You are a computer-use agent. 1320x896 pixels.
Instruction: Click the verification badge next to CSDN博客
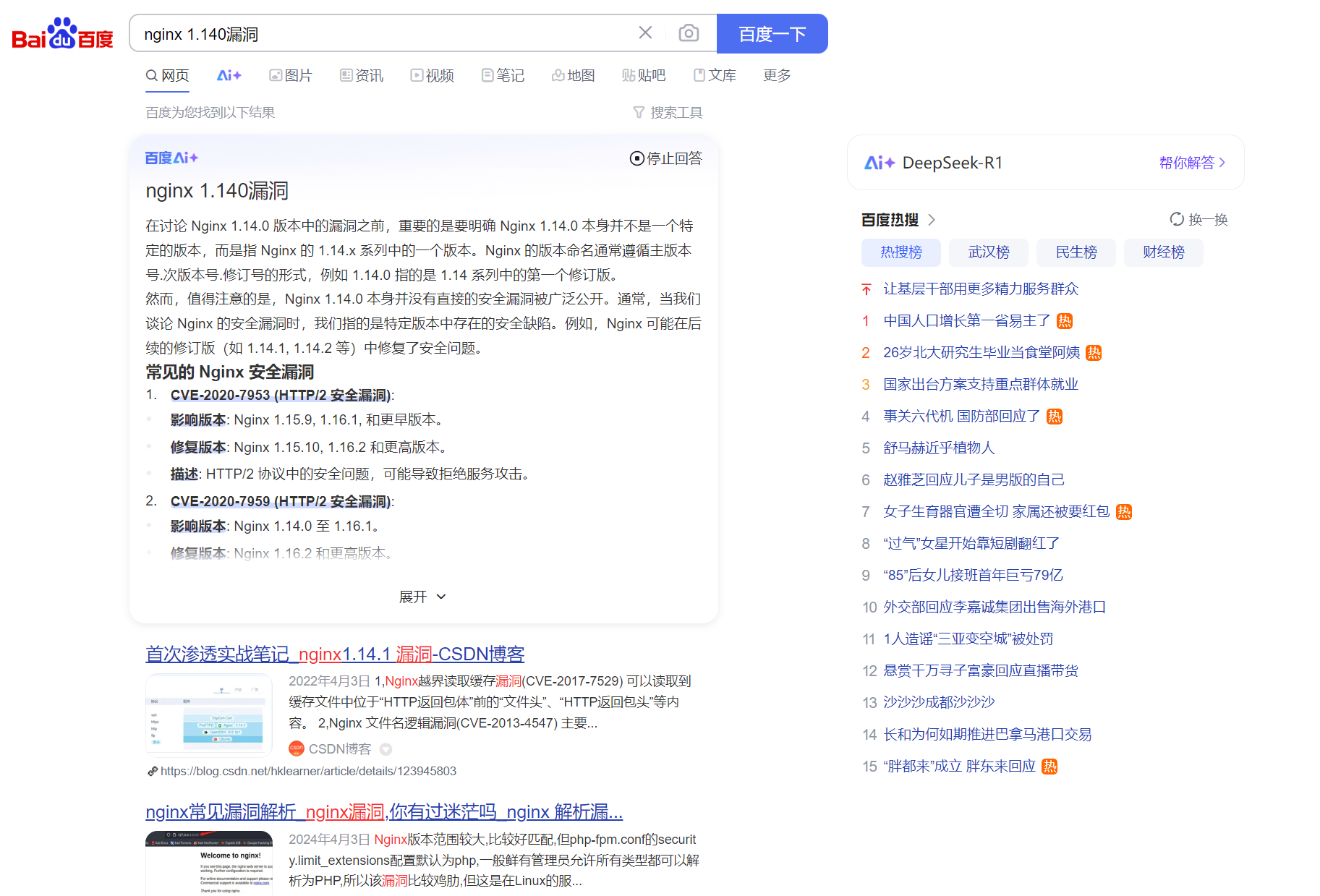point(386,749)
